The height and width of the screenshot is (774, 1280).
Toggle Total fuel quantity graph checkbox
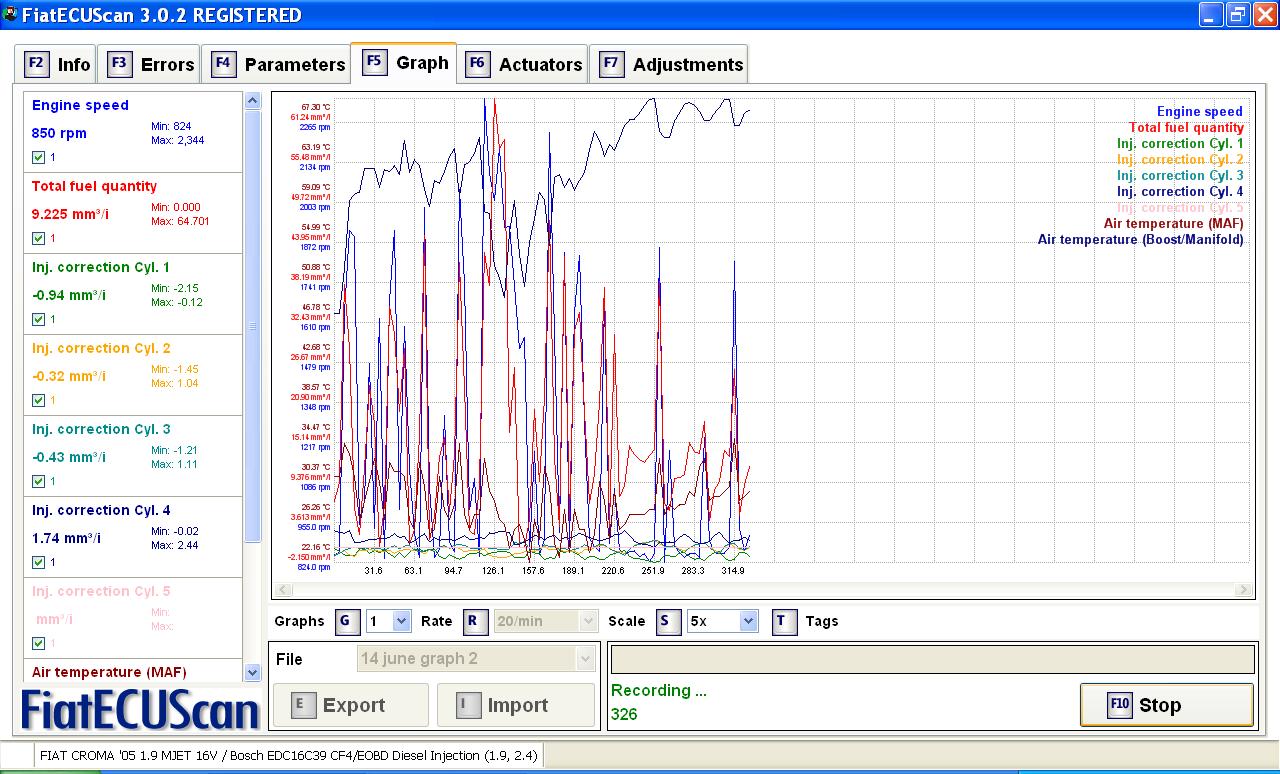38,238
